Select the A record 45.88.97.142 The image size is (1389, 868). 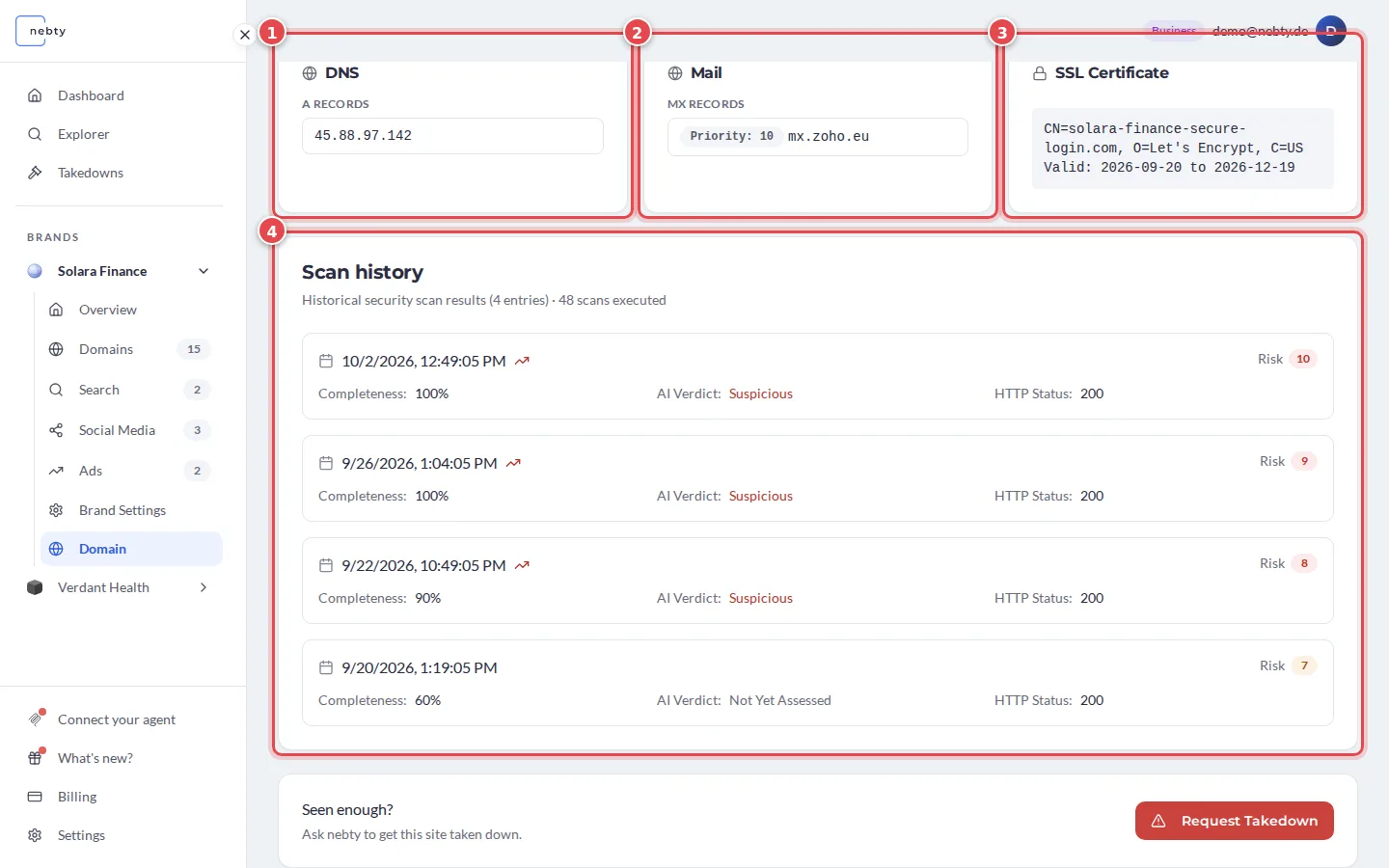click(x=452, y=136)
